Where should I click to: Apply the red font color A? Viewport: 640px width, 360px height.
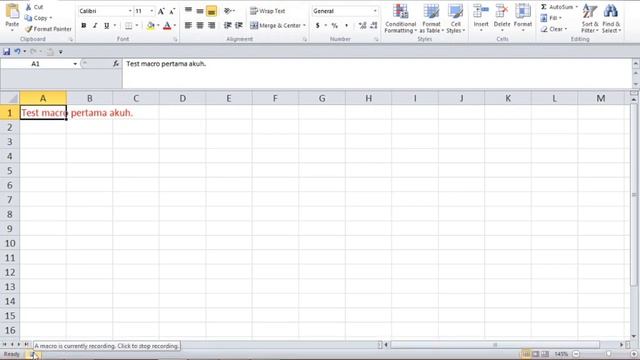167,26
